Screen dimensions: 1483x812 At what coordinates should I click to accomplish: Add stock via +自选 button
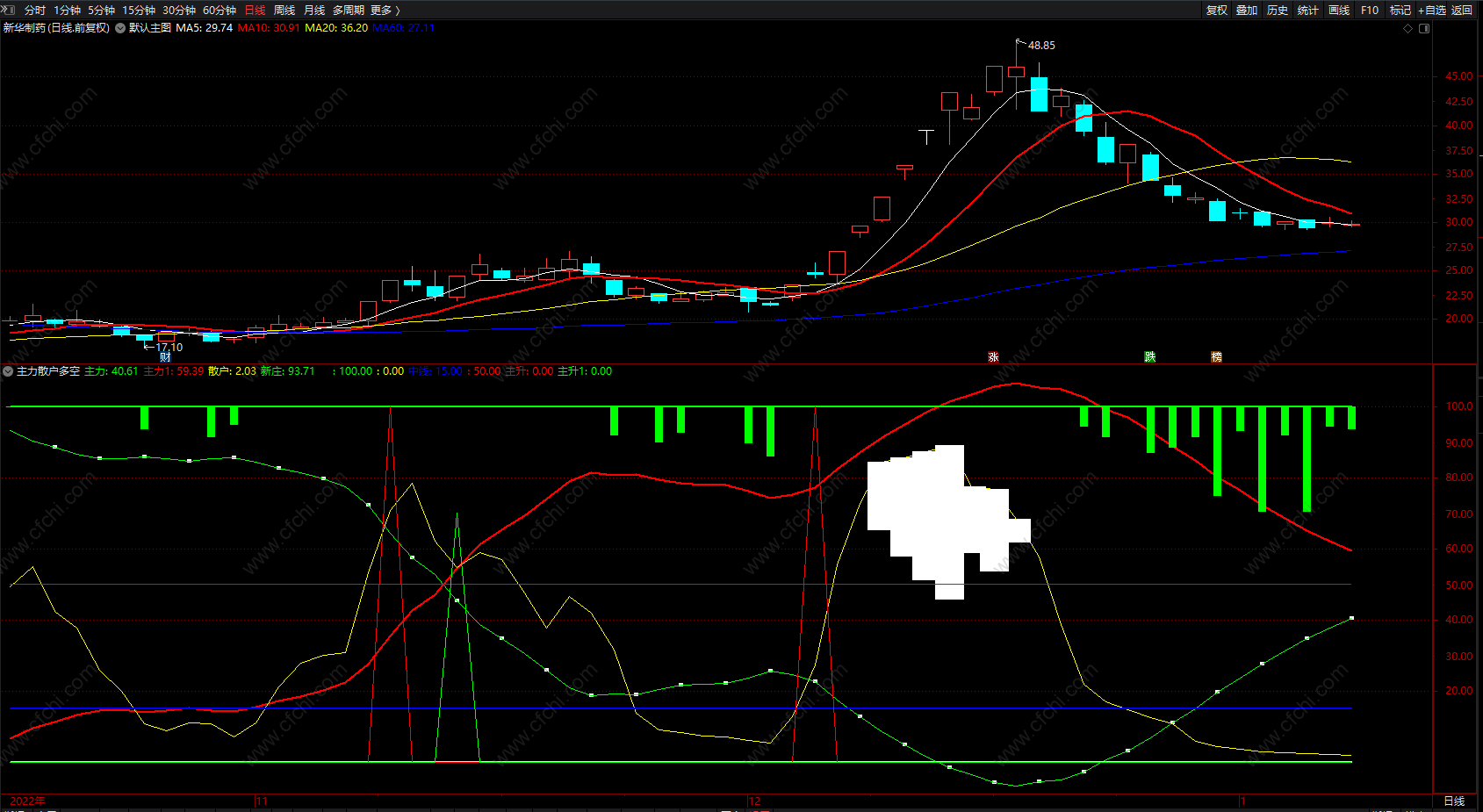(1432, 11)
